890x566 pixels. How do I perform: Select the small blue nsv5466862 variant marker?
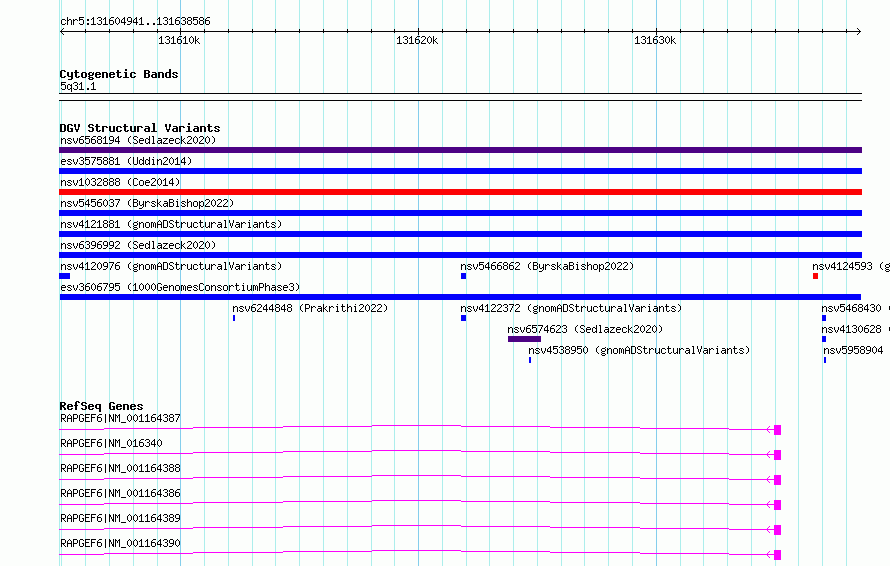[463, 276]
